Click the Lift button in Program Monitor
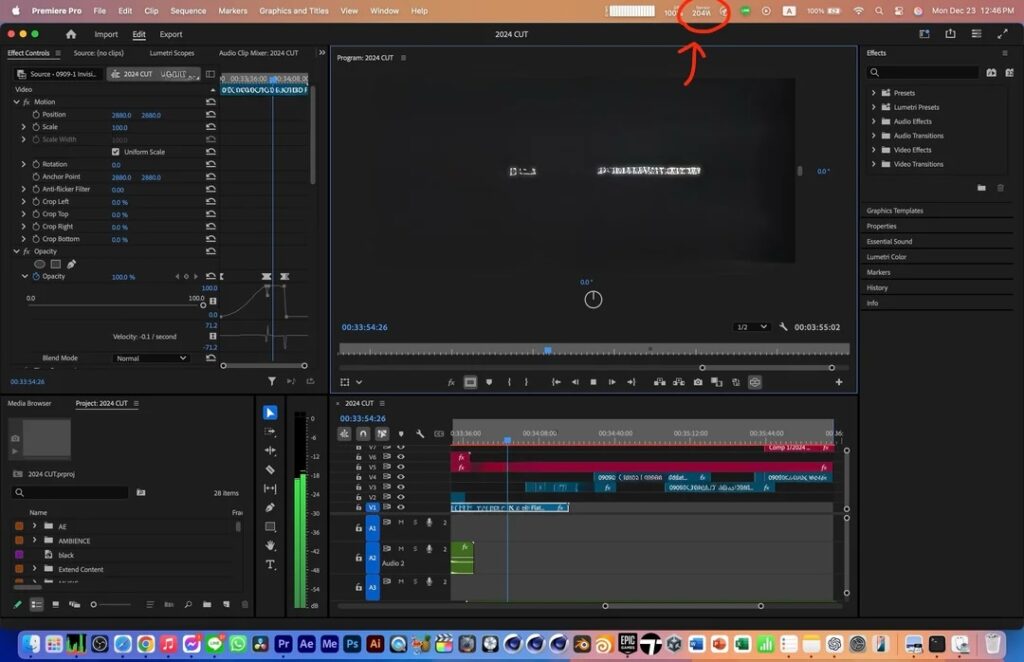Viewport: 1024px width, 662px height. pos(660,382)
